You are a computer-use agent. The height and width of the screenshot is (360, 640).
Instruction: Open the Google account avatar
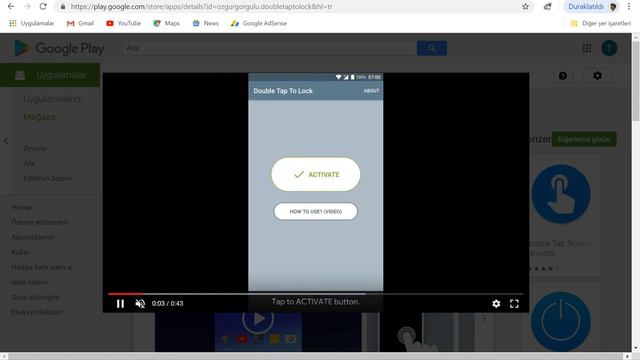[609, 48]
